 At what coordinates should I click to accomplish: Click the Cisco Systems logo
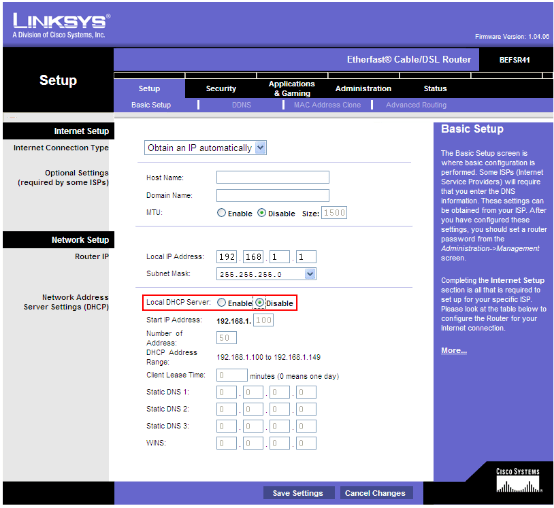pos(518,480)
